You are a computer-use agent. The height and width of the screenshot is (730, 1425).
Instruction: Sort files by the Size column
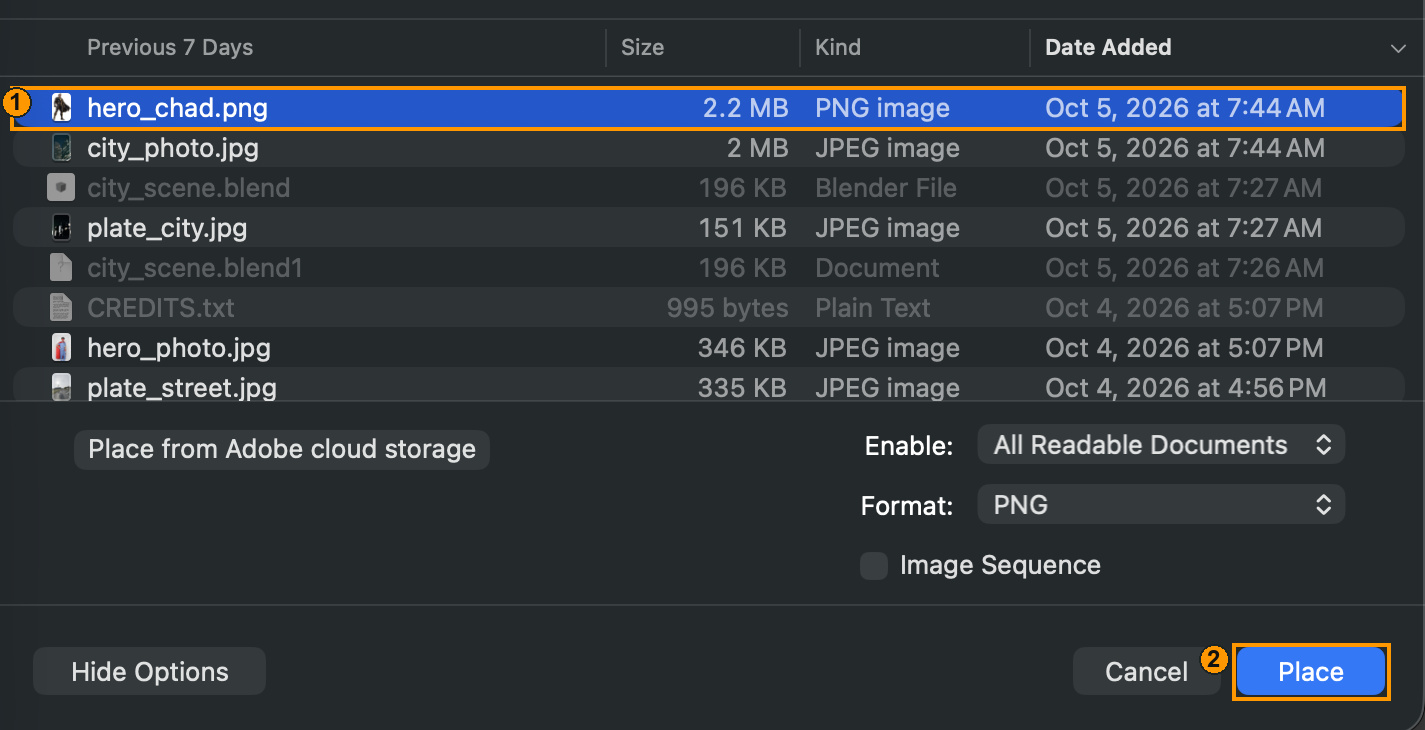[642, 47]
